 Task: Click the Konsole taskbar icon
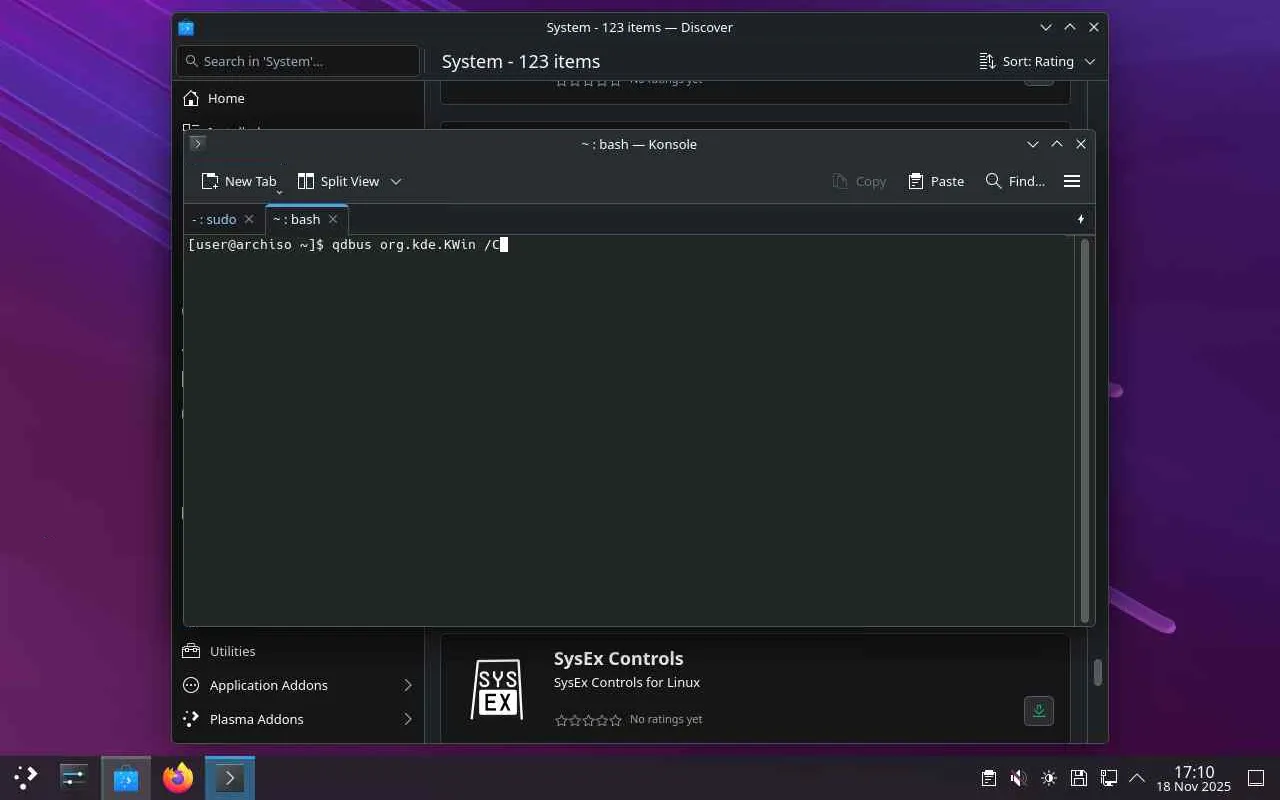pyautogui.click(x=230, y=778)
